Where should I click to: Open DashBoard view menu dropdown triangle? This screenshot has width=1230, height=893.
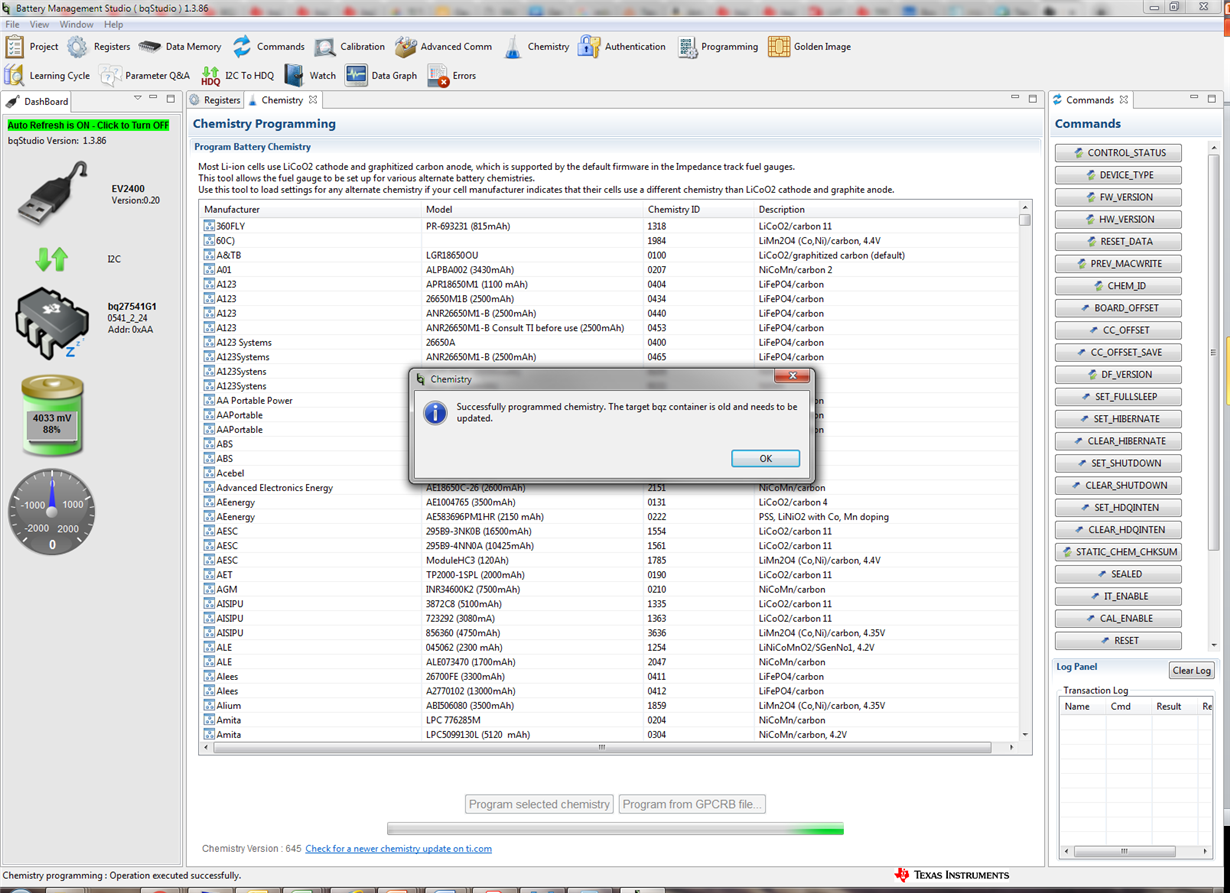pos(138,98)
